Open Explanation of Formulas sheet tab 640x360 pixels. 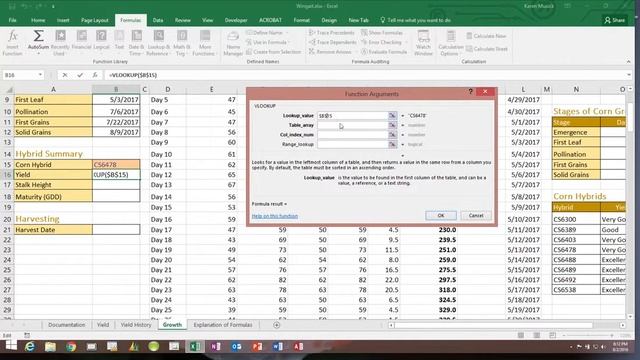pyautogui.click(x=223, y=325)
